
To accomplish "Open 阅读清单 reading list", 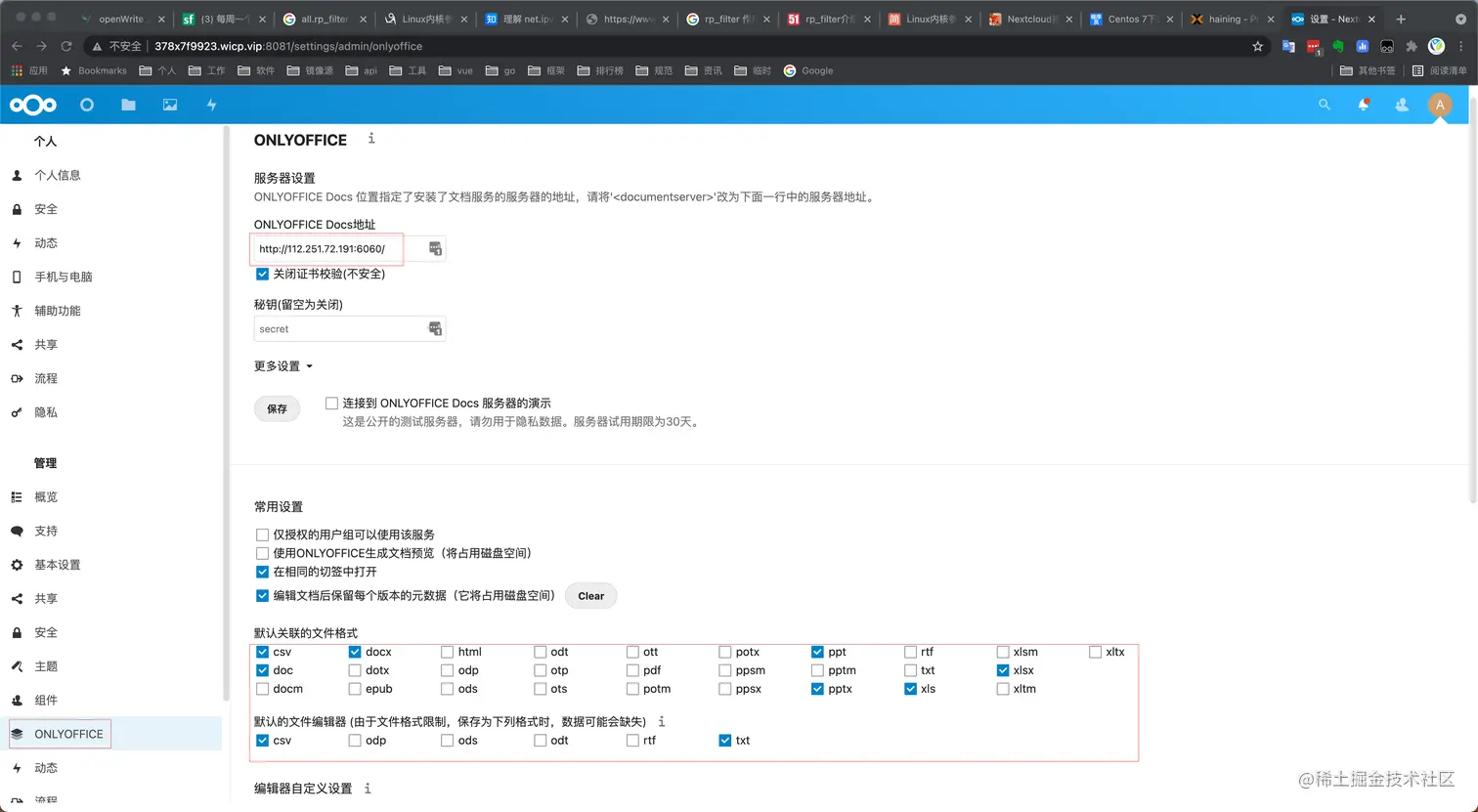I will [1440, 70].
